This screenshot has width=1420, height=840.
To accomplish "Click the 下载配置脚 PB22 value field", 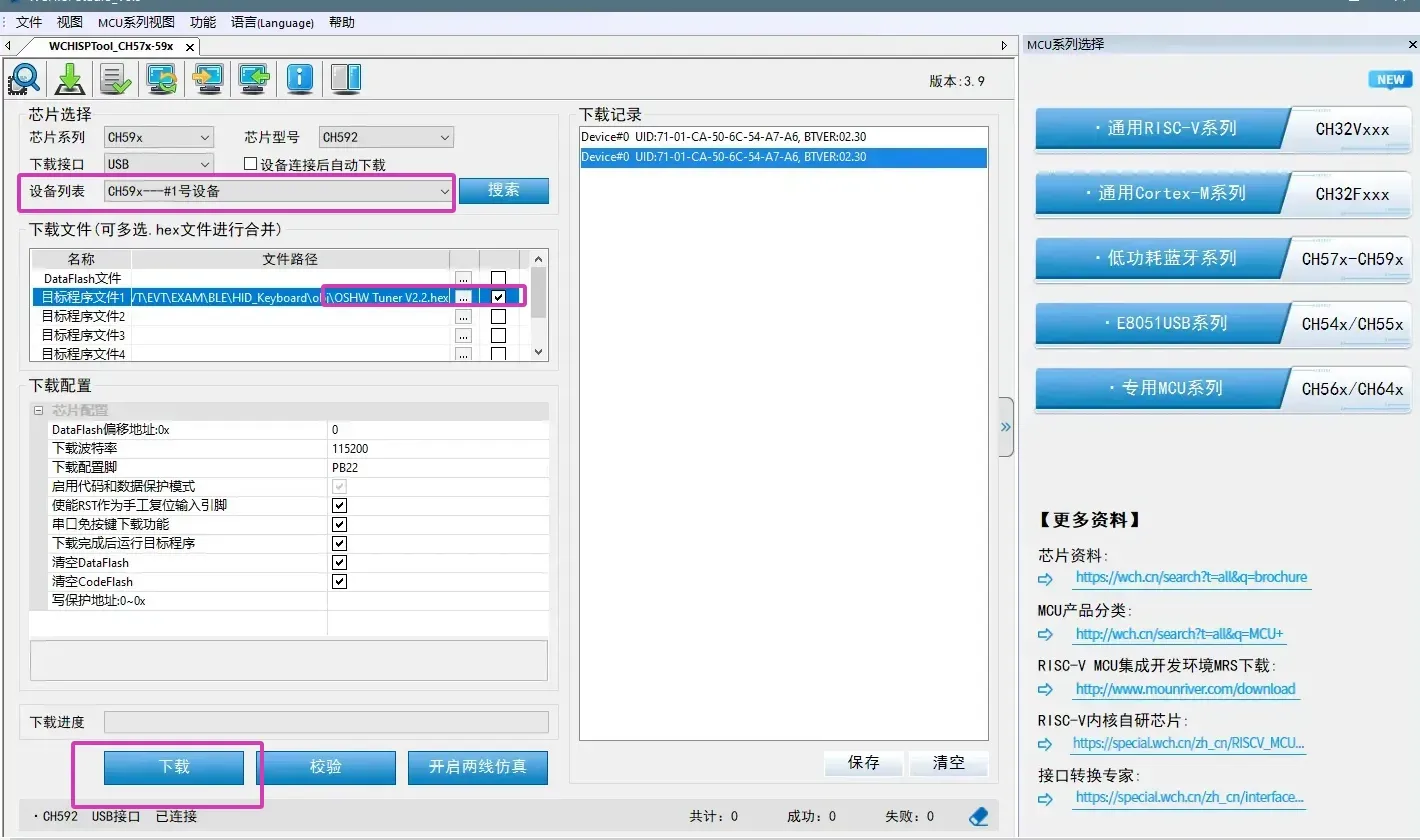I will coord(438,468).
